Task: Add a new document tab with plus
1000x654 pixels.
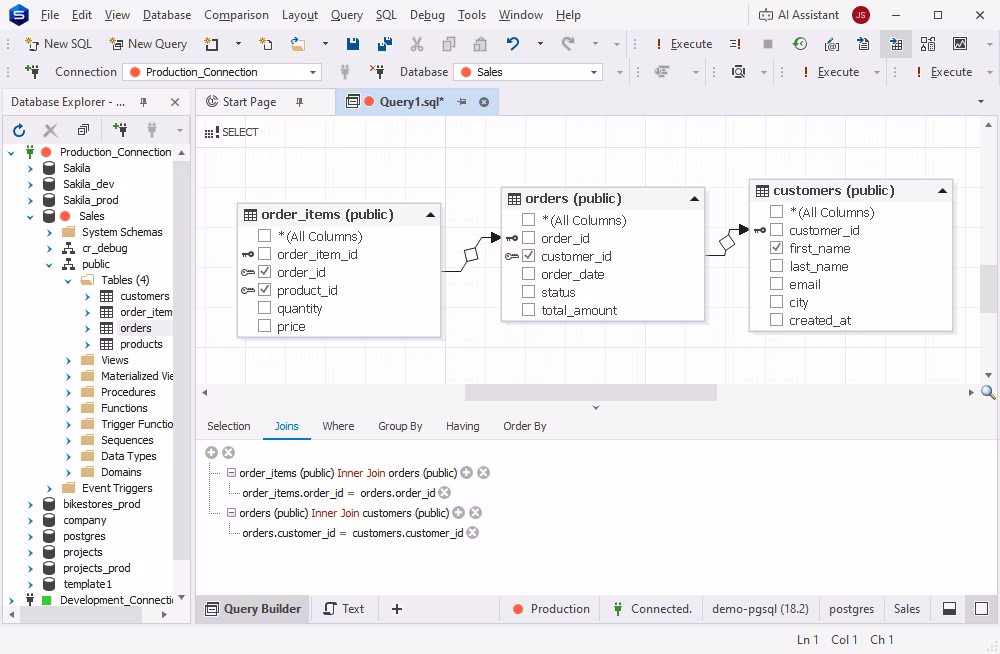Action: coord(397,609)
